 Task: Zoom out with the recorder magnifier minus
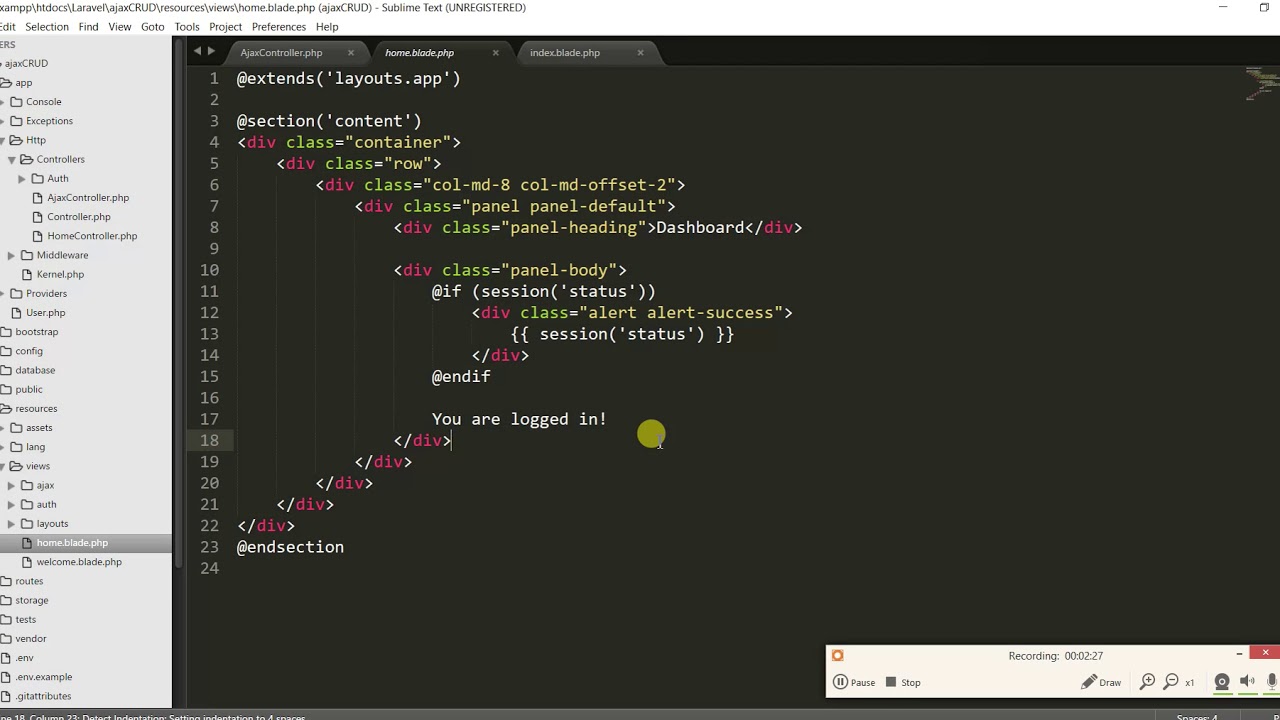(x=1172, y=682)
